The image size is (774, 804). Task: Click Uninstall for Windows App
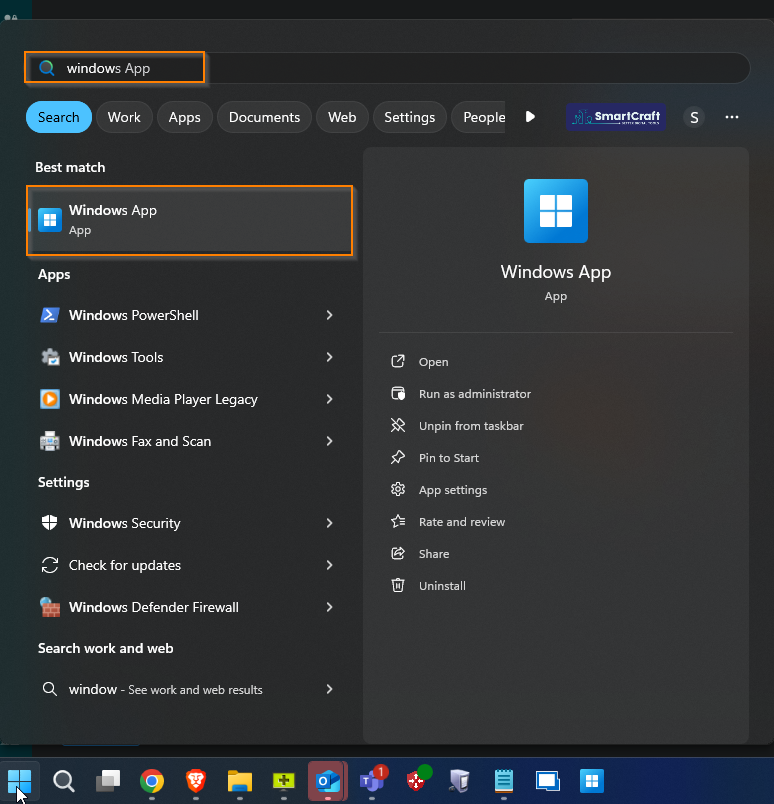[428, 586]
